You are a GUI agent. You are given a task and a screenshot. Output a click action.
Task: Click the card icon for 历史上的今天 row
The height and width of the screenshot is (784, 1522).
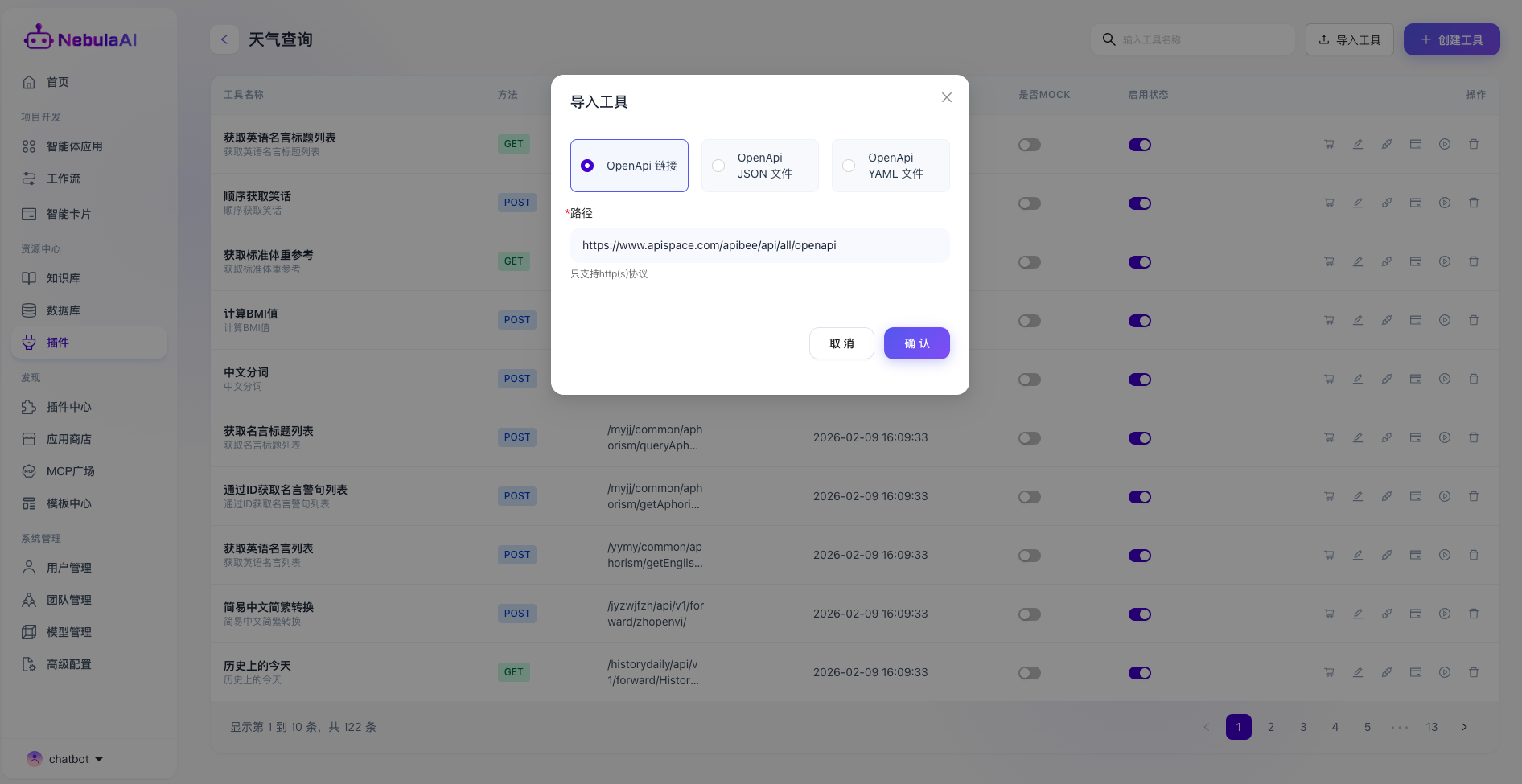1416,673
